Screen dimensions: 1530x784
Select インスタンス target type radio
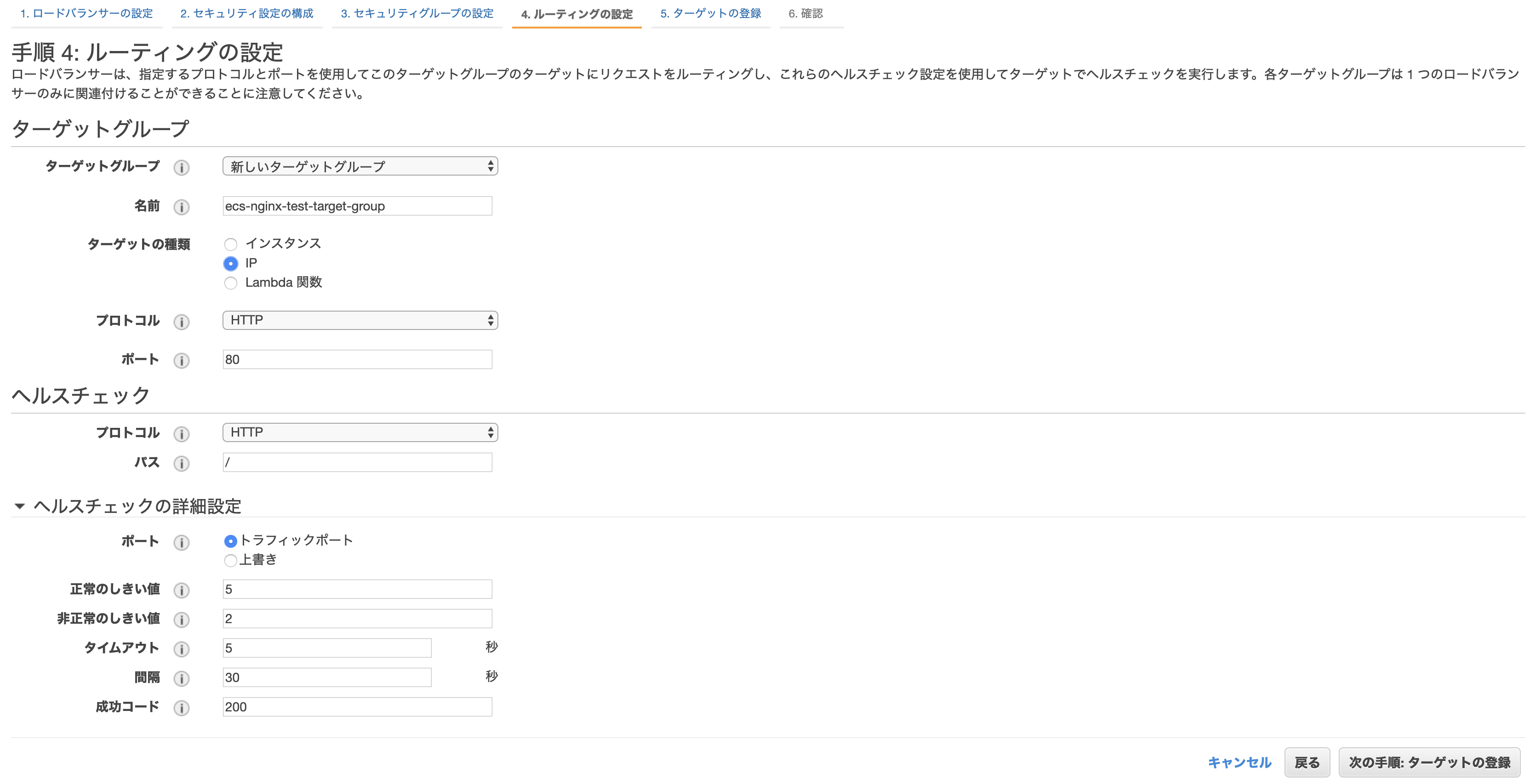click(230, 244)
